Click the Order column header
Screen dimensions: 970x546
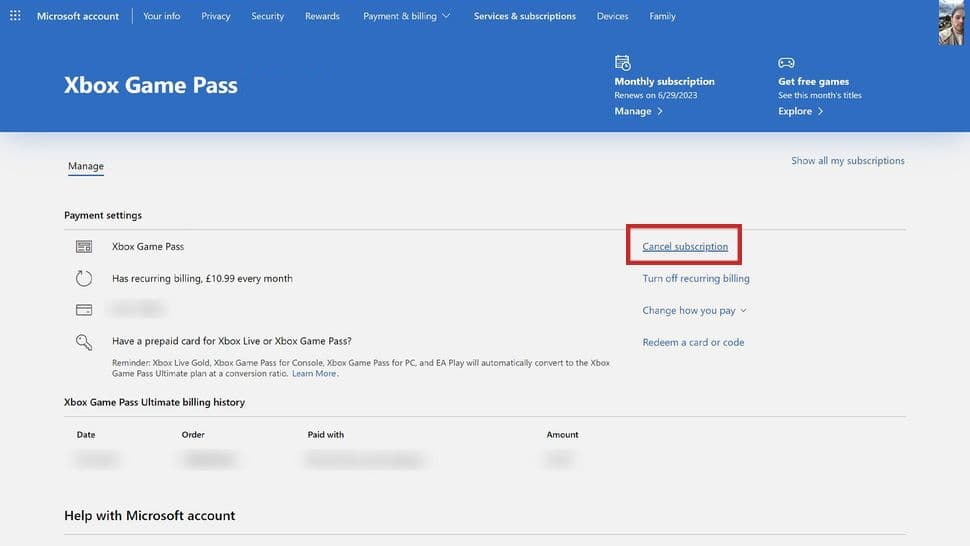pos(193,435)
